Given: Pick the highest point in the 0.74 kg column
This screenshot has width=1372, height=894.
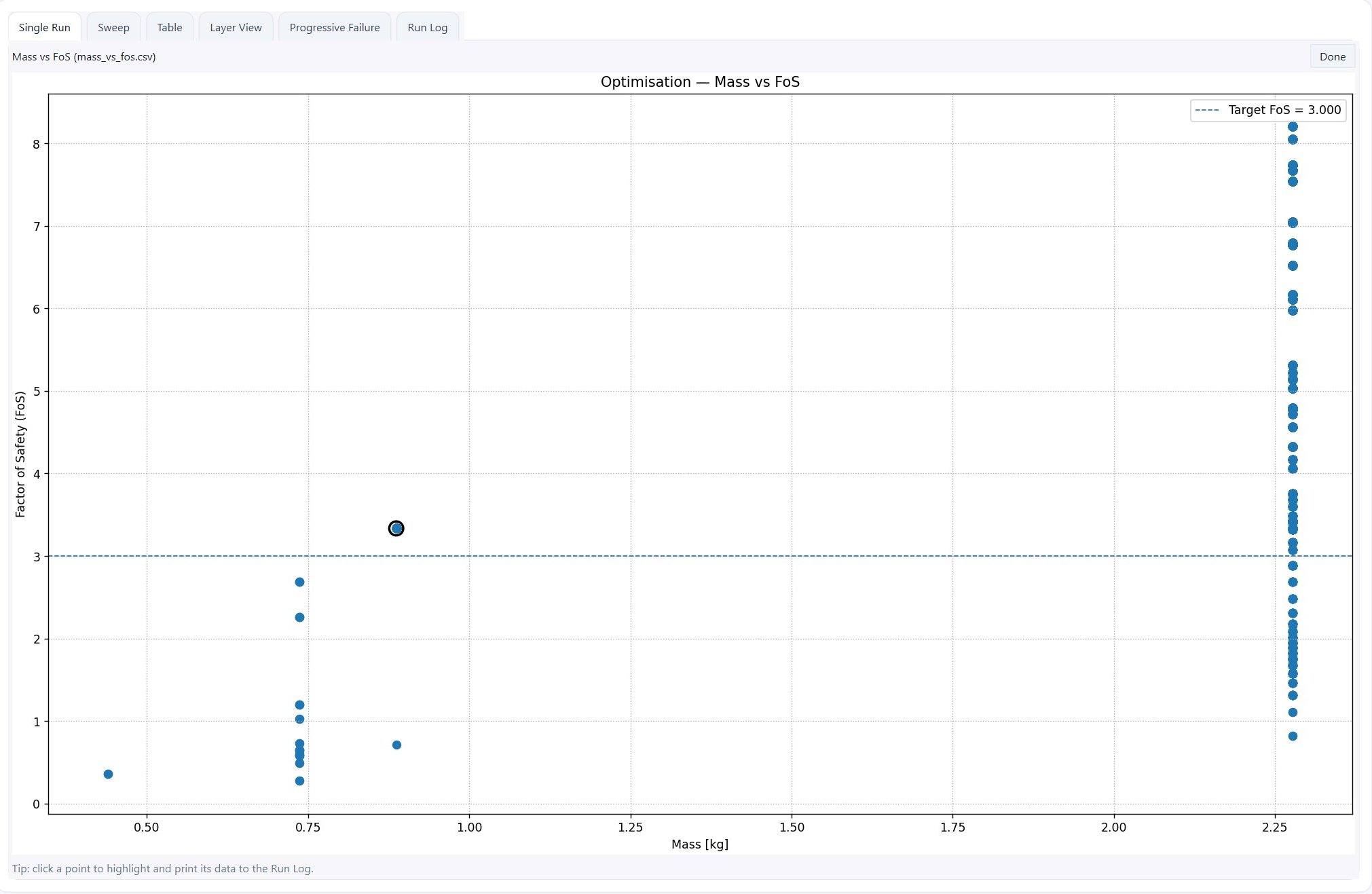Looking at the screenshot, I should click(299, 582).
